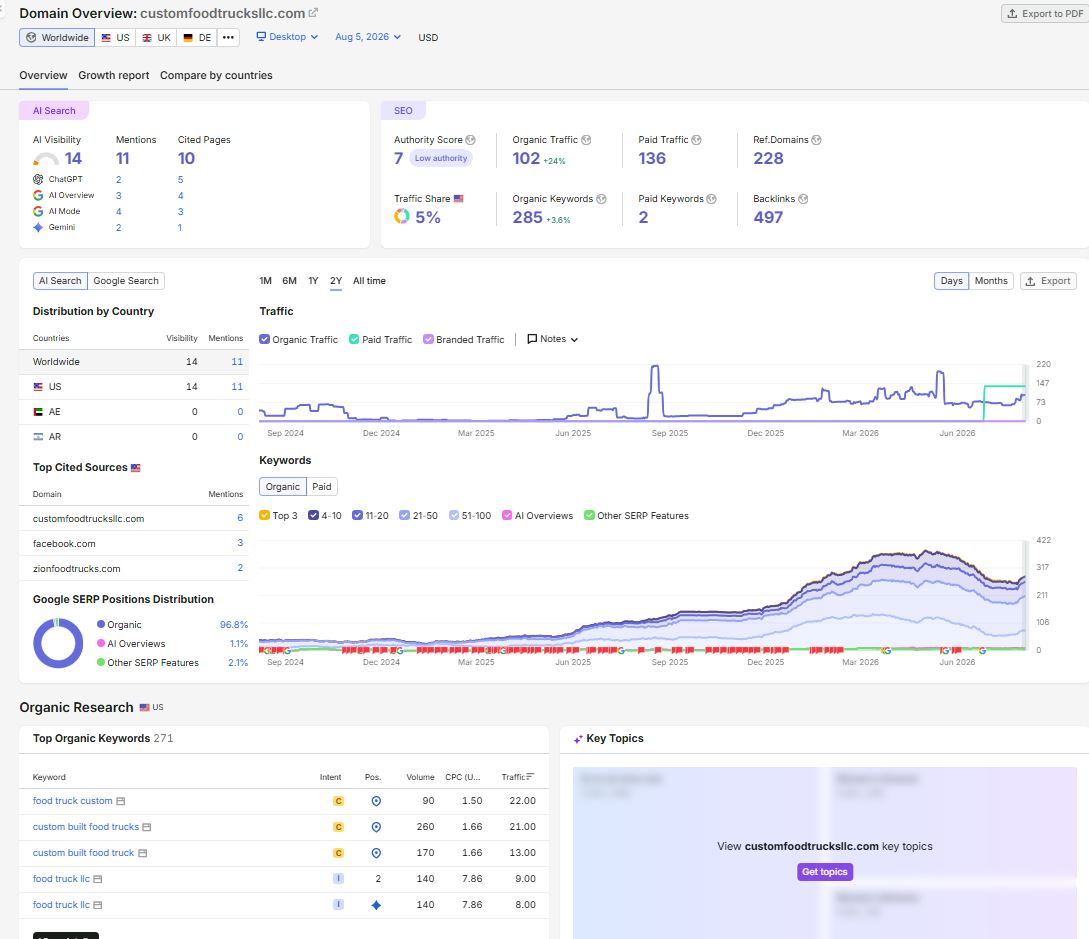
Task: Toggle Organic Traffic checkbox
Action: (264, 339)
